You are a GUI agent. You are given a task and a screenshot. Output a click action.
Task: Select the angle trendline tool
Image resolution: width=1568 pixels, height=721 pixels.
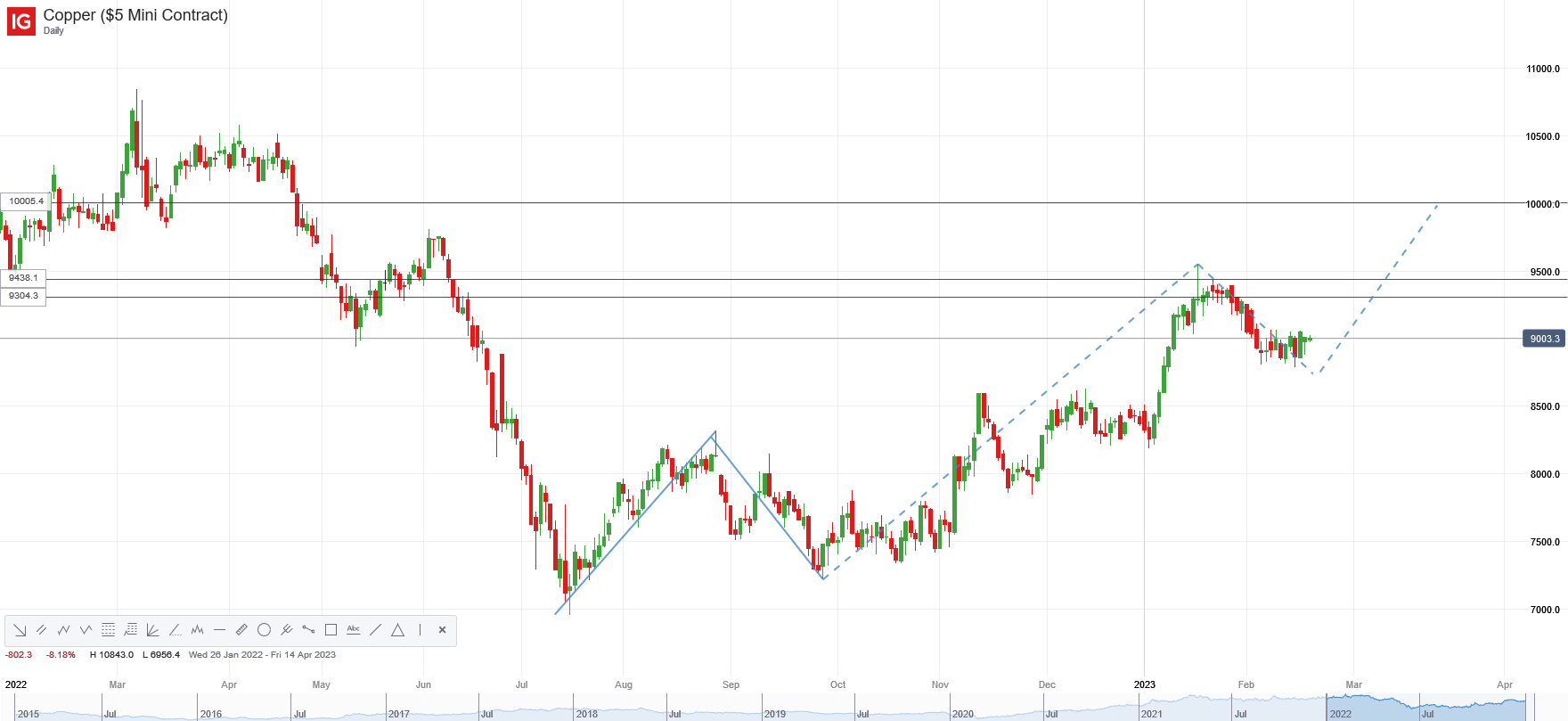tap(176, 630)
